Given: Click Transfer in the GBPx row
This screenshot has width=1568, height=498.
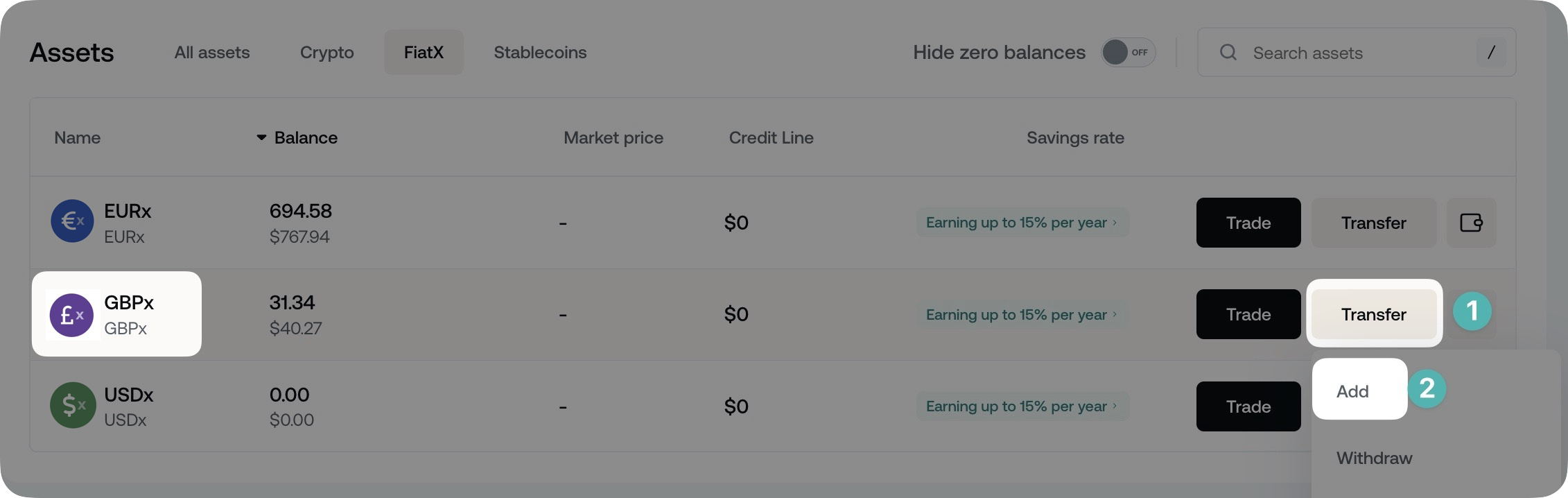Looking at the screenshot, I should [1373, 314].
